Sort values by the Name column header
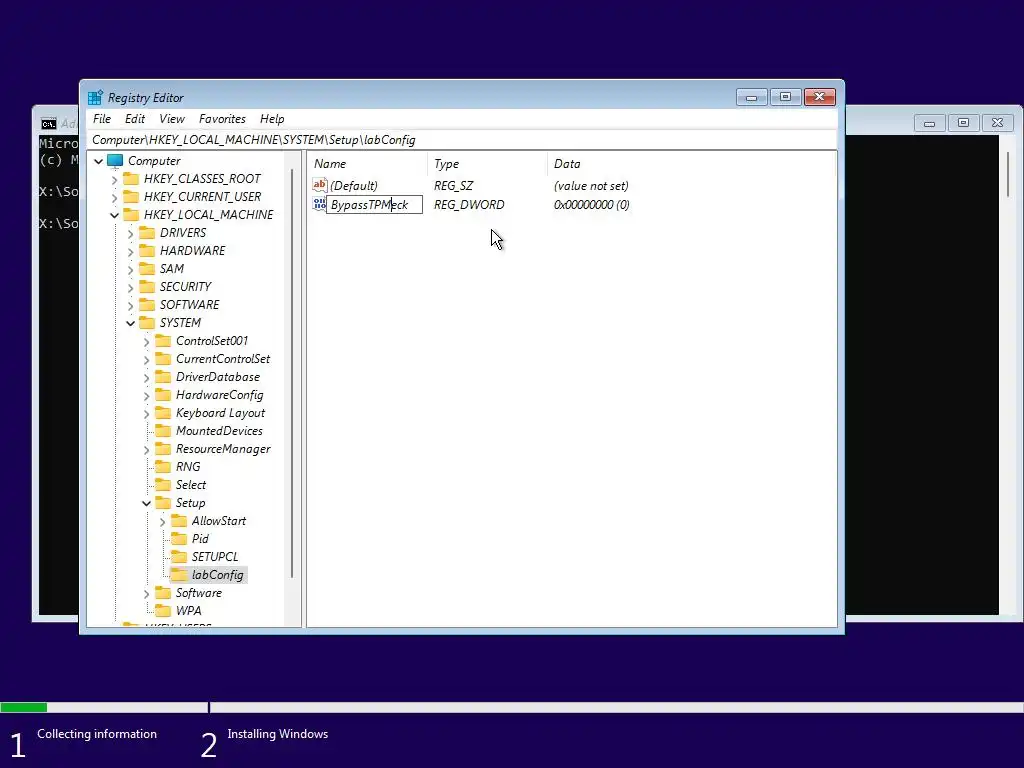1024x768 pixels. click(x=367, y=164)
